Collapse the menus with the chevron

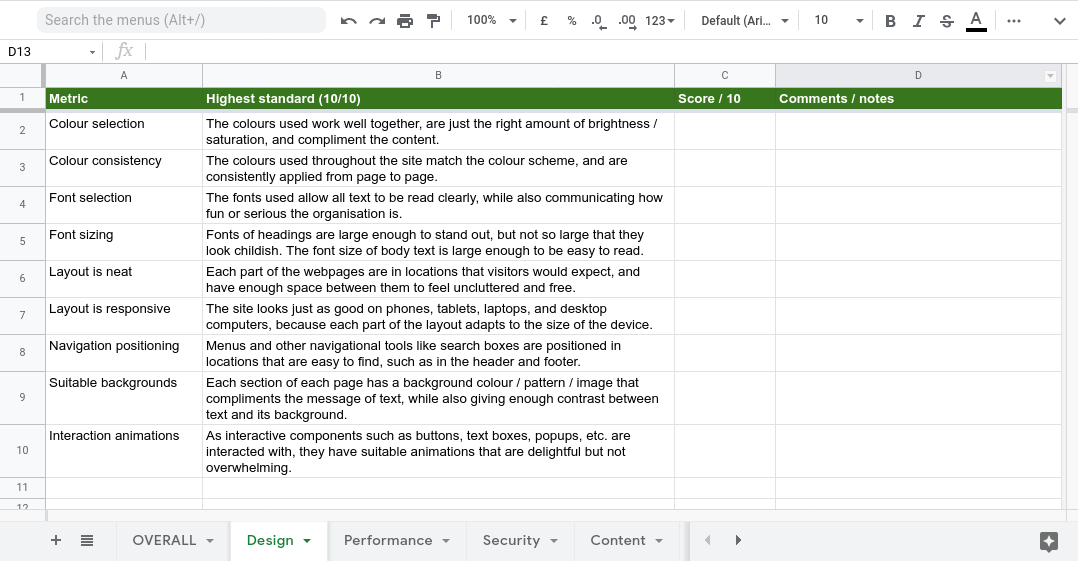[1059, 21]
